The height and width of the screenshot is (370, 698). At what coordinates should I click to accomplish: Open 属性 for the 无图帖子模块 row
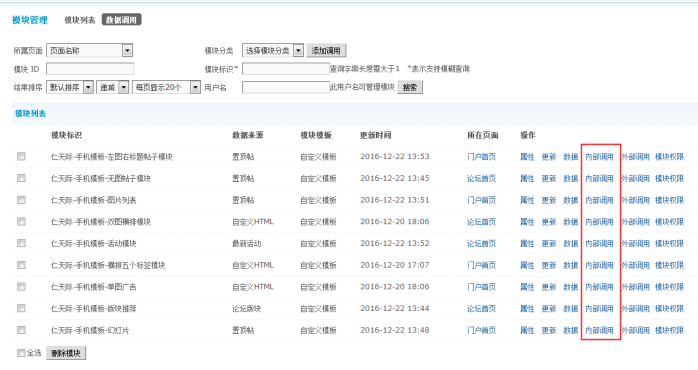point(527,179)
